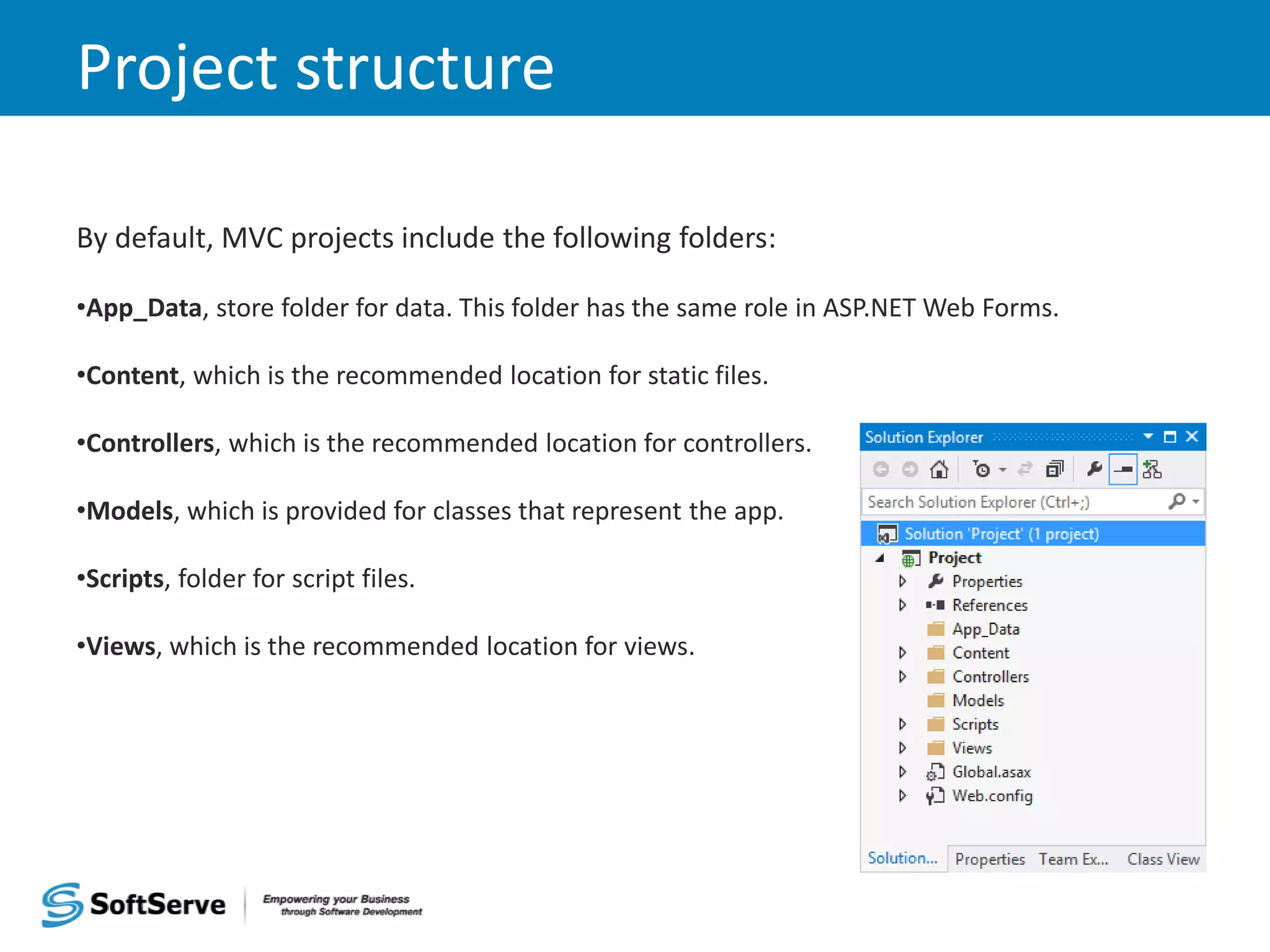The width and height of the screenshot is (1270, 952).
Task: Open the Solution Explorer window options dropdown
Action: [x=1148, y=437]
